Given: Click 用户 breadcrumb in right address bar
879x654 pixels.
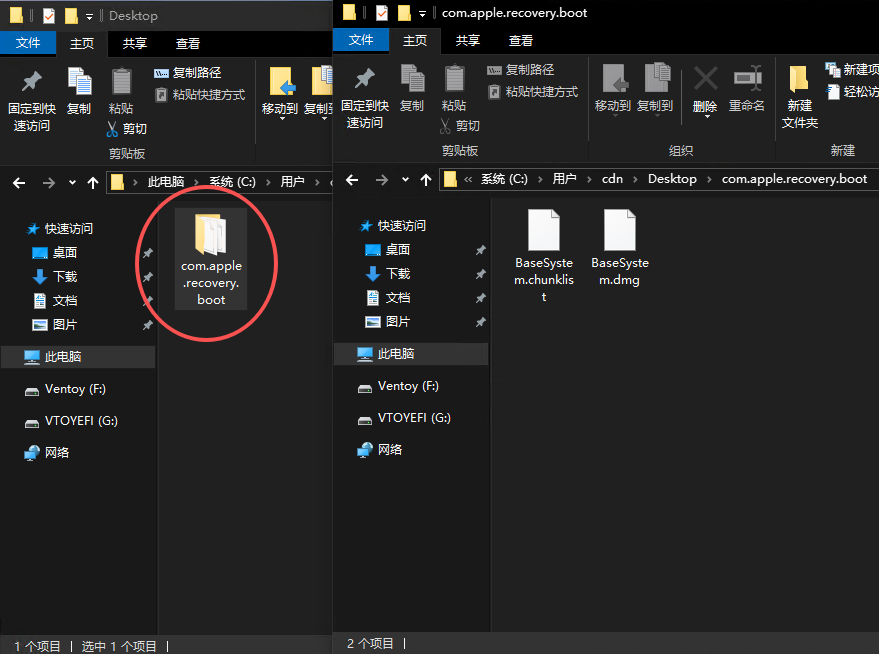Looking at the screenshot, I should (x=565, y=179).
